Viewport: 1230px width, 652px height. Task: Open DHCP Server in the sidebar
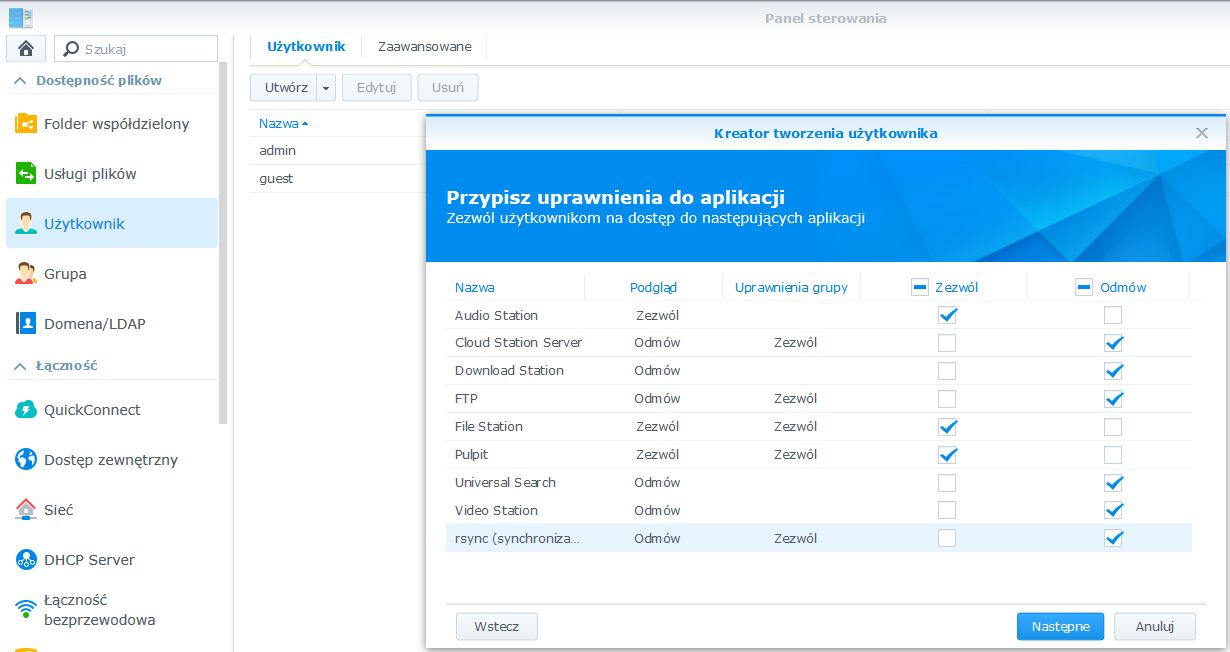(x=112, y=560)
